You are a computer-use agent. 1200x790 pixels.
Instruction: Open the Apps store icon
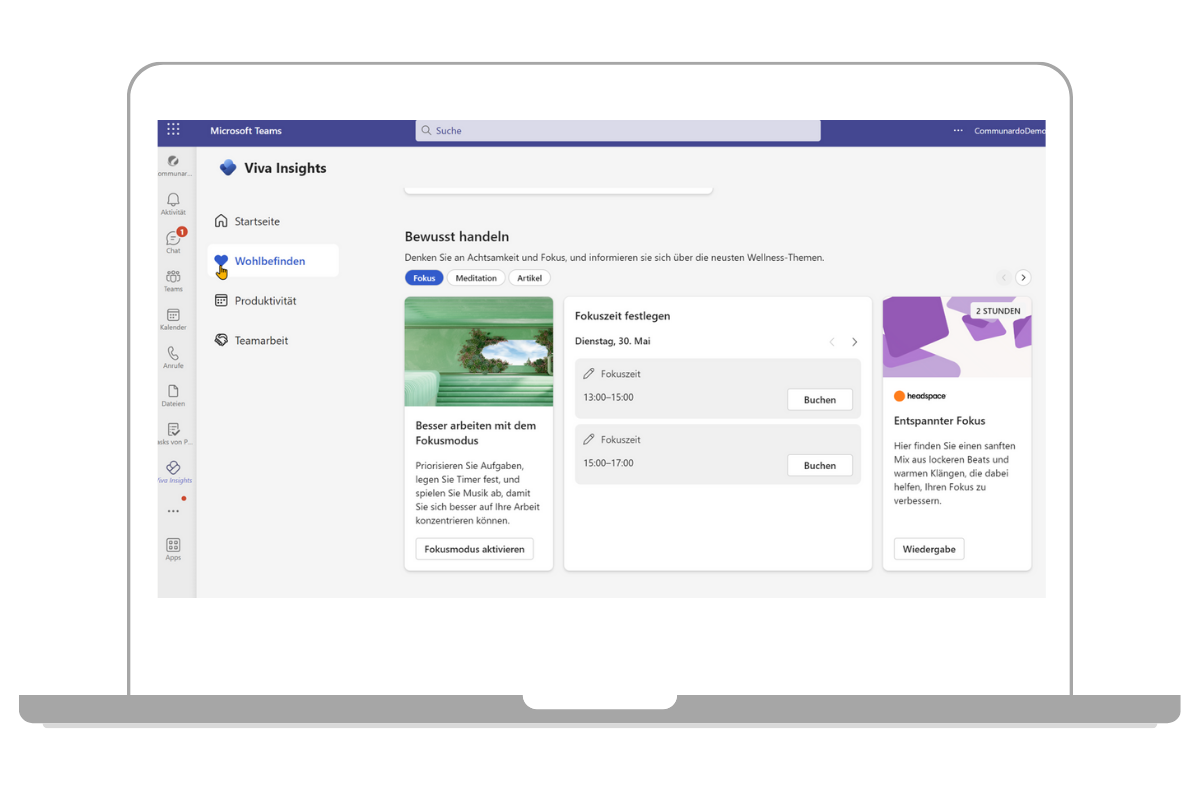[173, 548]
